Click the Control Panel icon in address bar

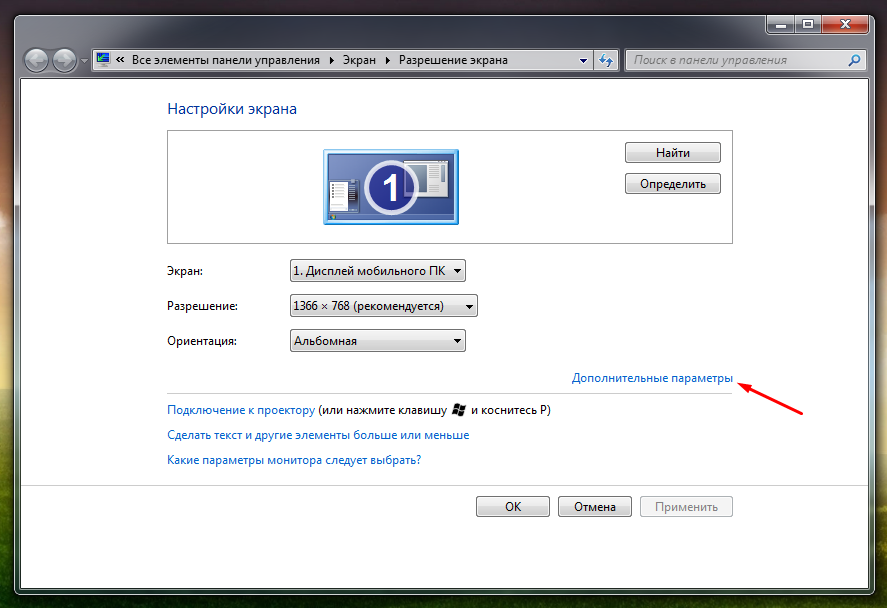pyautogui.click(x=103, y=59)
